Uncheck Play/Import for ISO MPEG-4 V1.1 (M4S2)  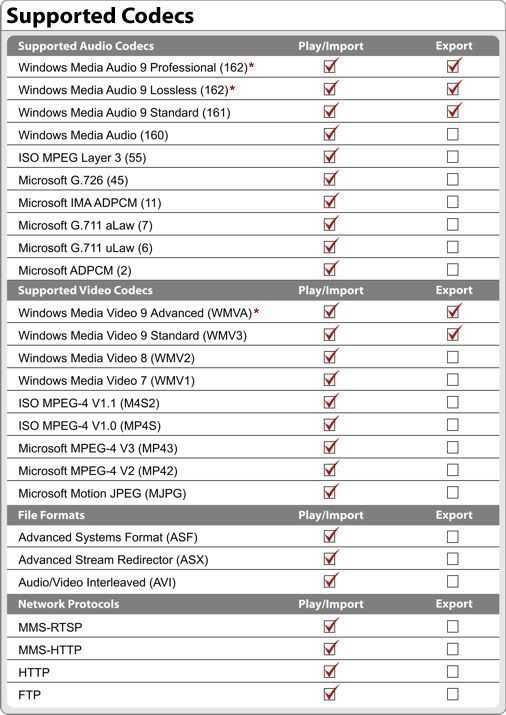point(330,402)
